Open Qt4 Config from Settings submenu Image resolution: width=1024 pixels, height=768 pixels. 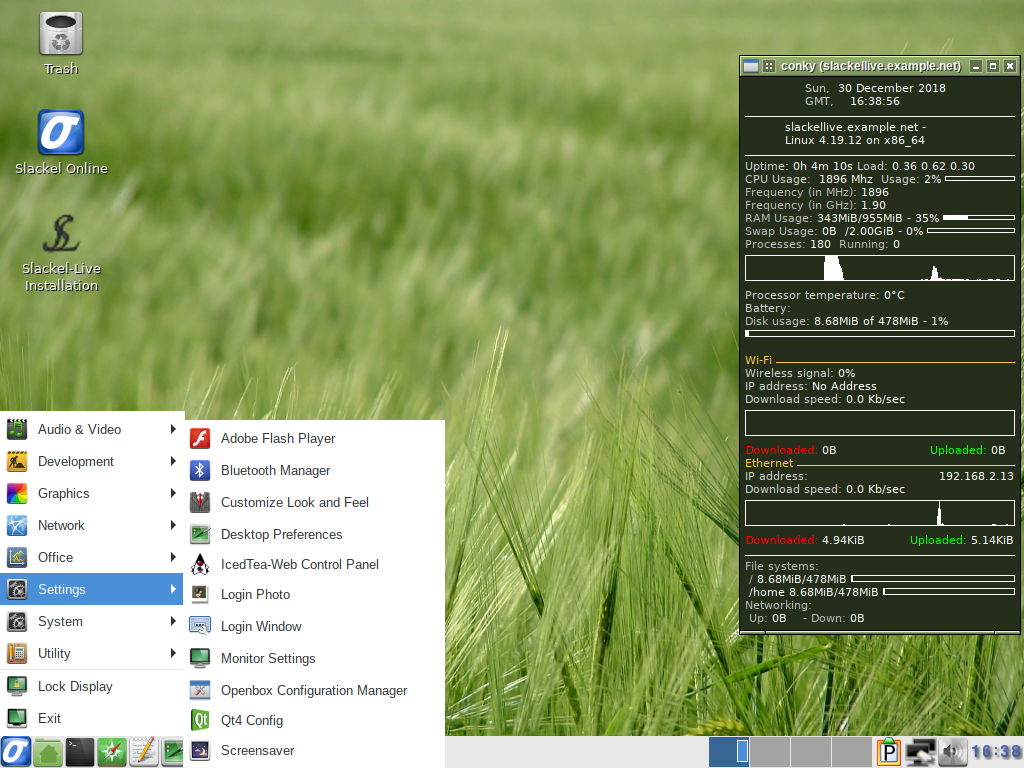point(315,720)
